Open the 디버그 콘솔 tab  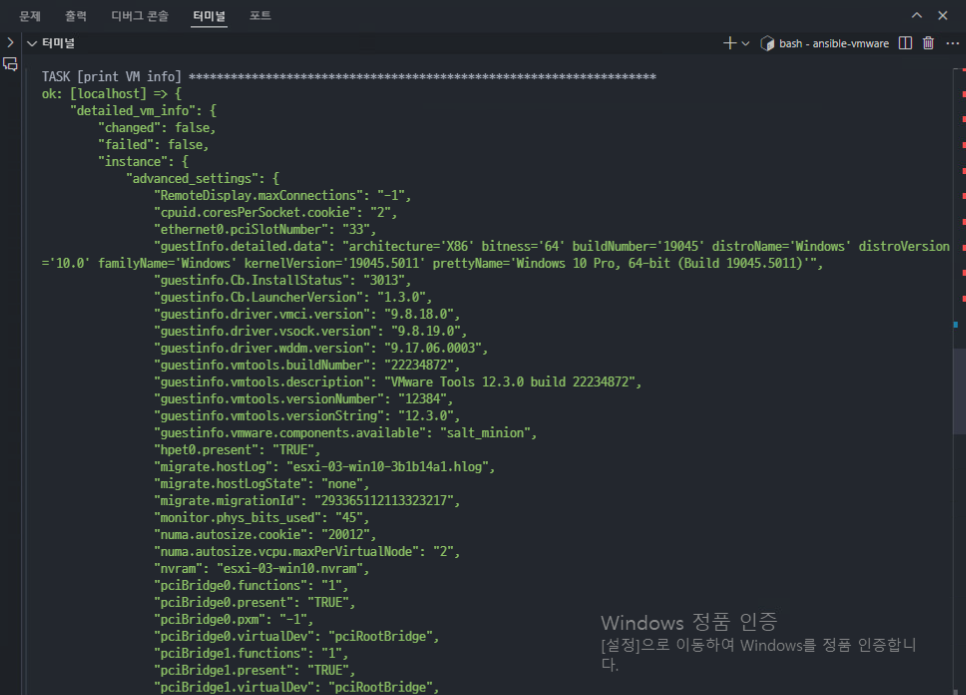pyautogui.click(x=140, y=16)
